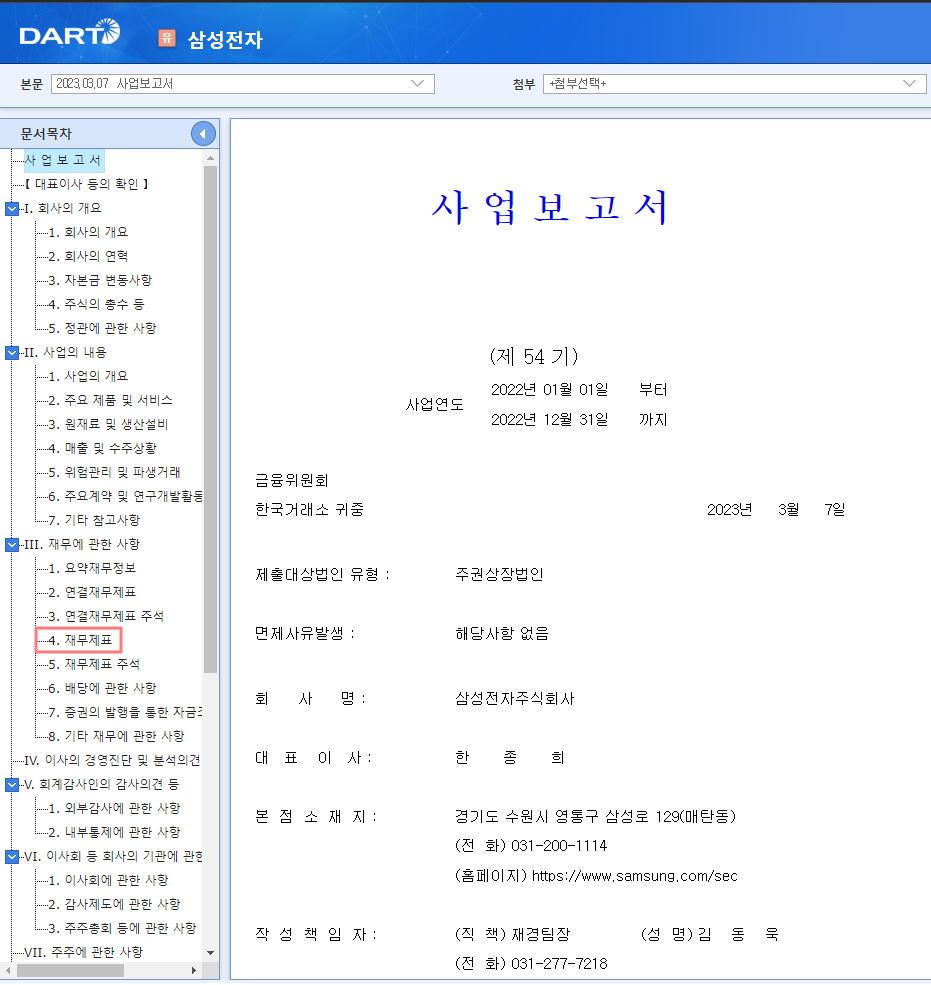This screenshot has width=931, height=985.
Task: Open 4. 재무제표 entry
Action: pos(80,640)
